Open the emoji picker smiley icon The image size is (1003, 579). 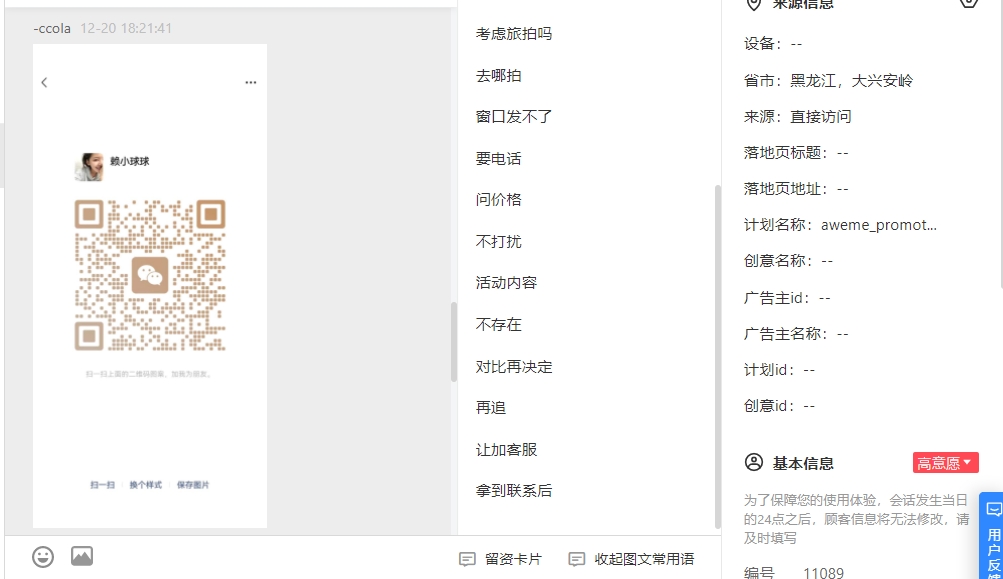[43, 557]
